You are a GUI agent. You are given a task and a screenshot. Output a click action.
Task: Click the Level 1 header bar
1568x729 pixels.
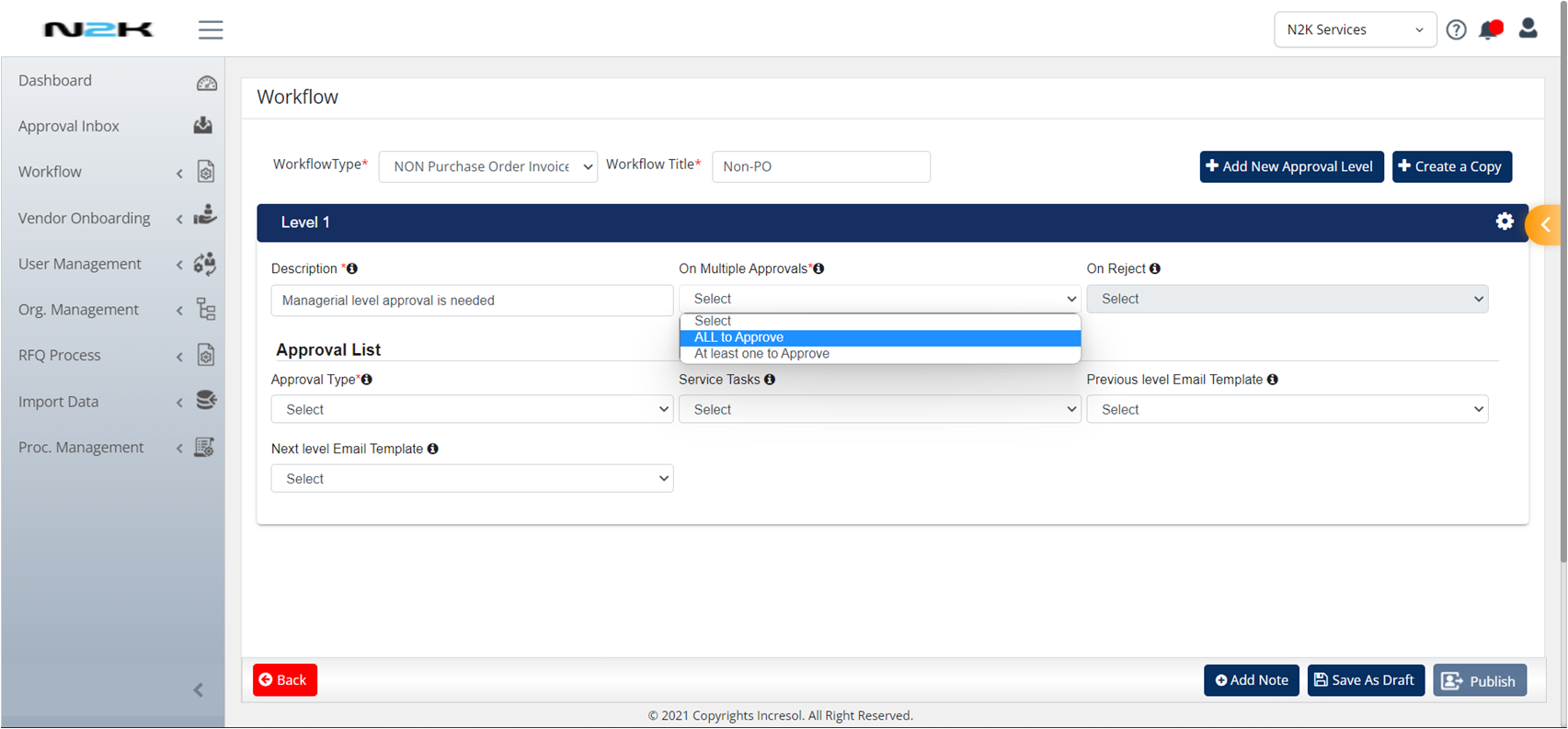[892, 222]
